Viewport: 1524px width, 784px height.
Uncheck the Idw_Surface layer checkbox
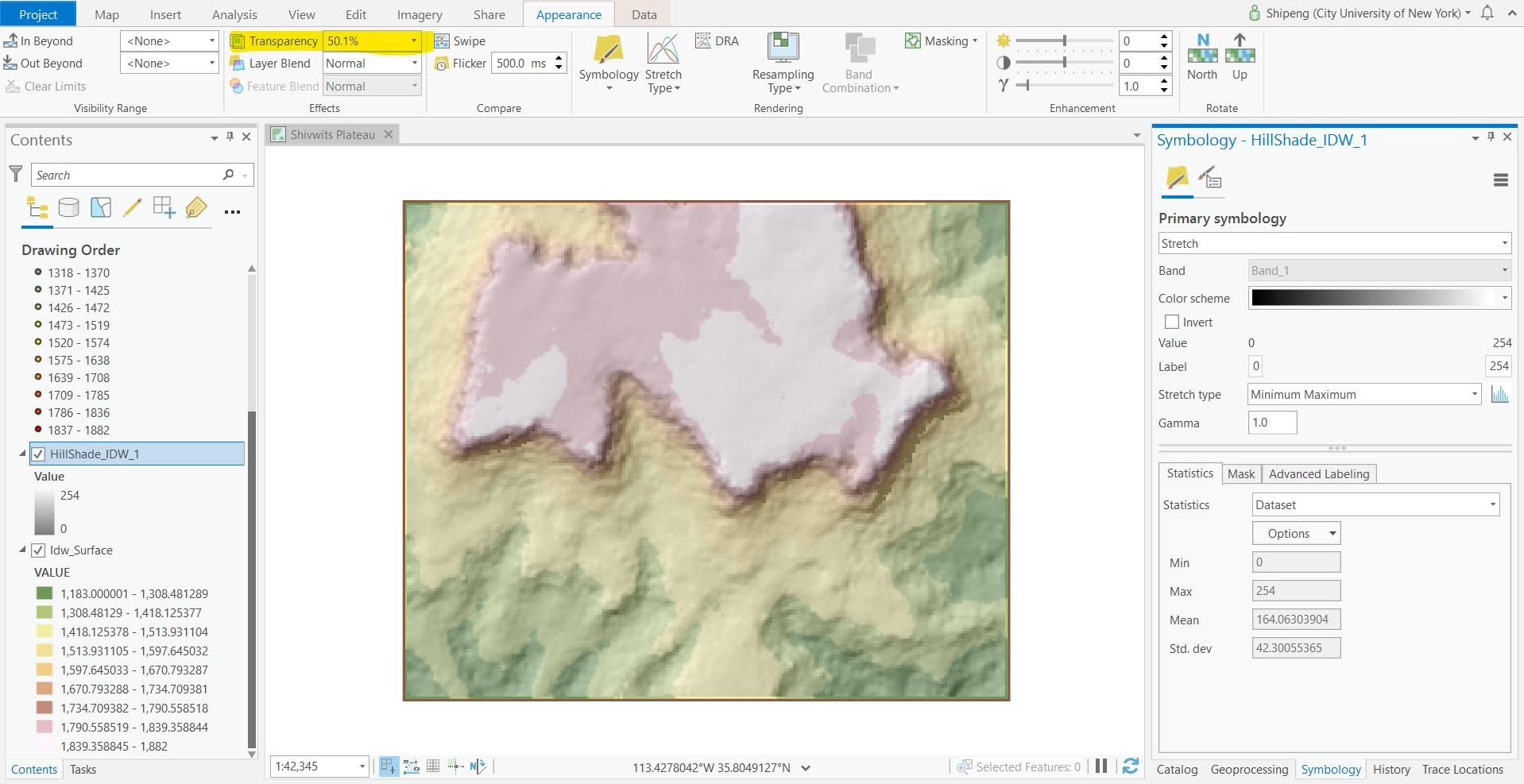(x=38, y=550)
